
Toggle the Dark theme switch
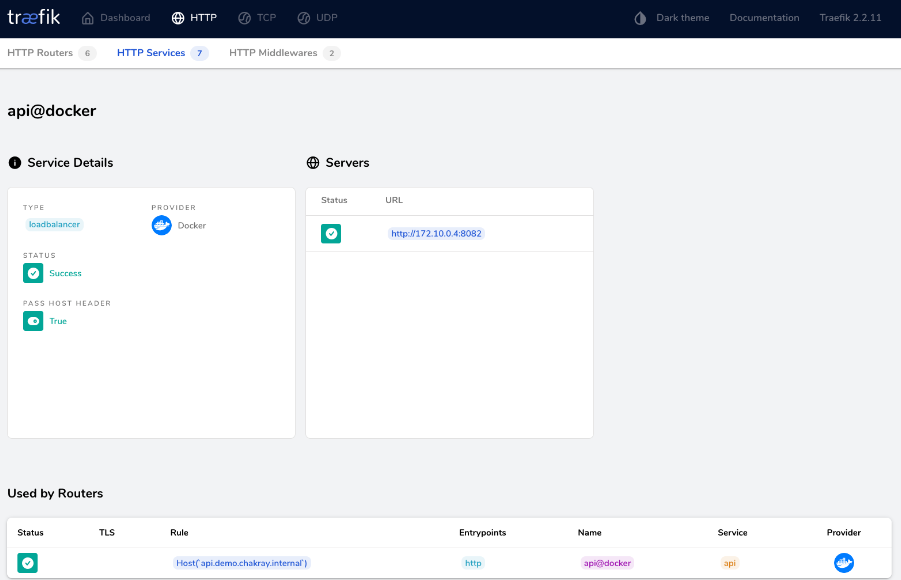pyautogui.click(x=640, y=17)
